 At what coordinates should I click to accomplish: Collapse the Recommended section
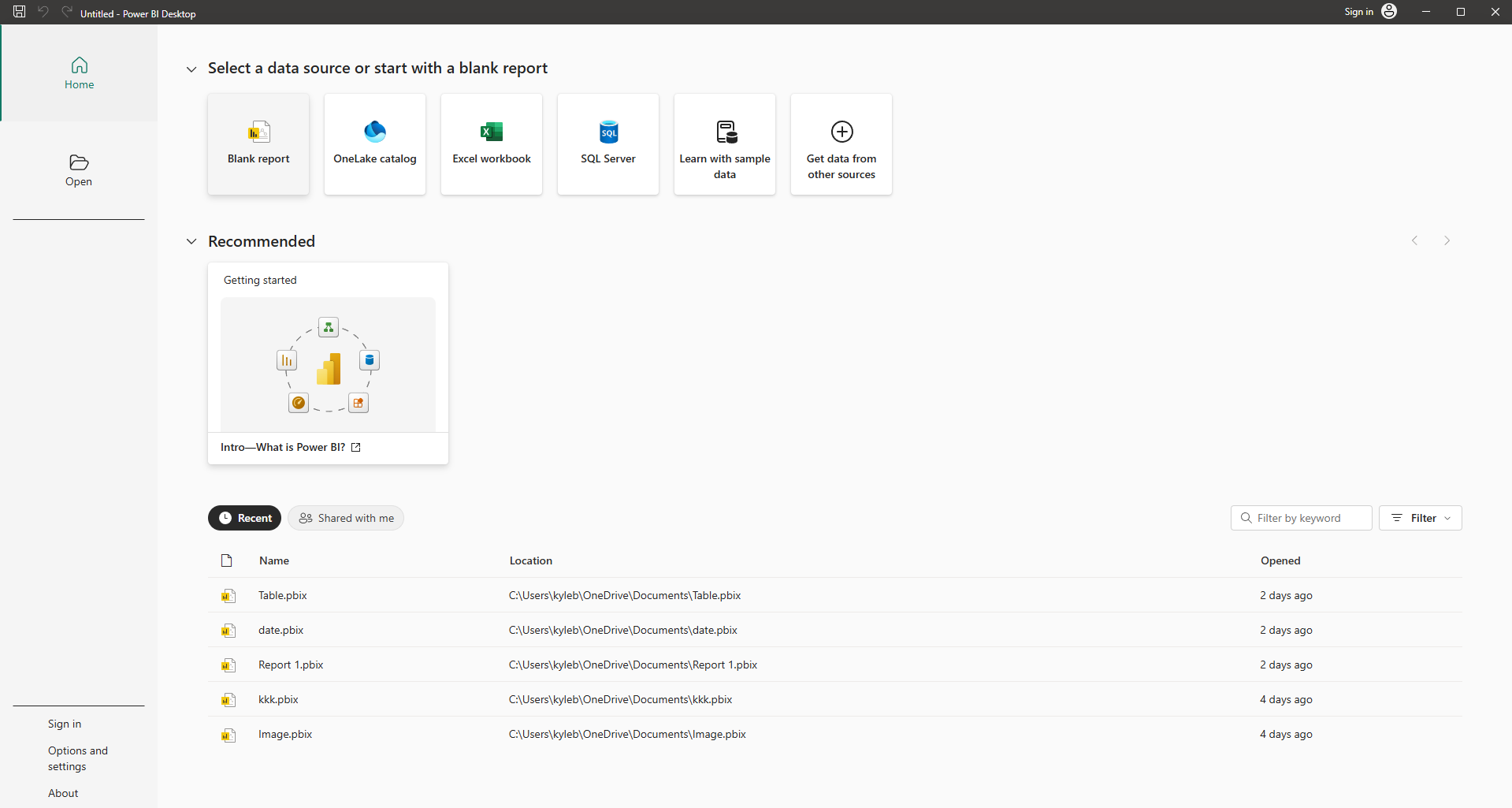191,242
